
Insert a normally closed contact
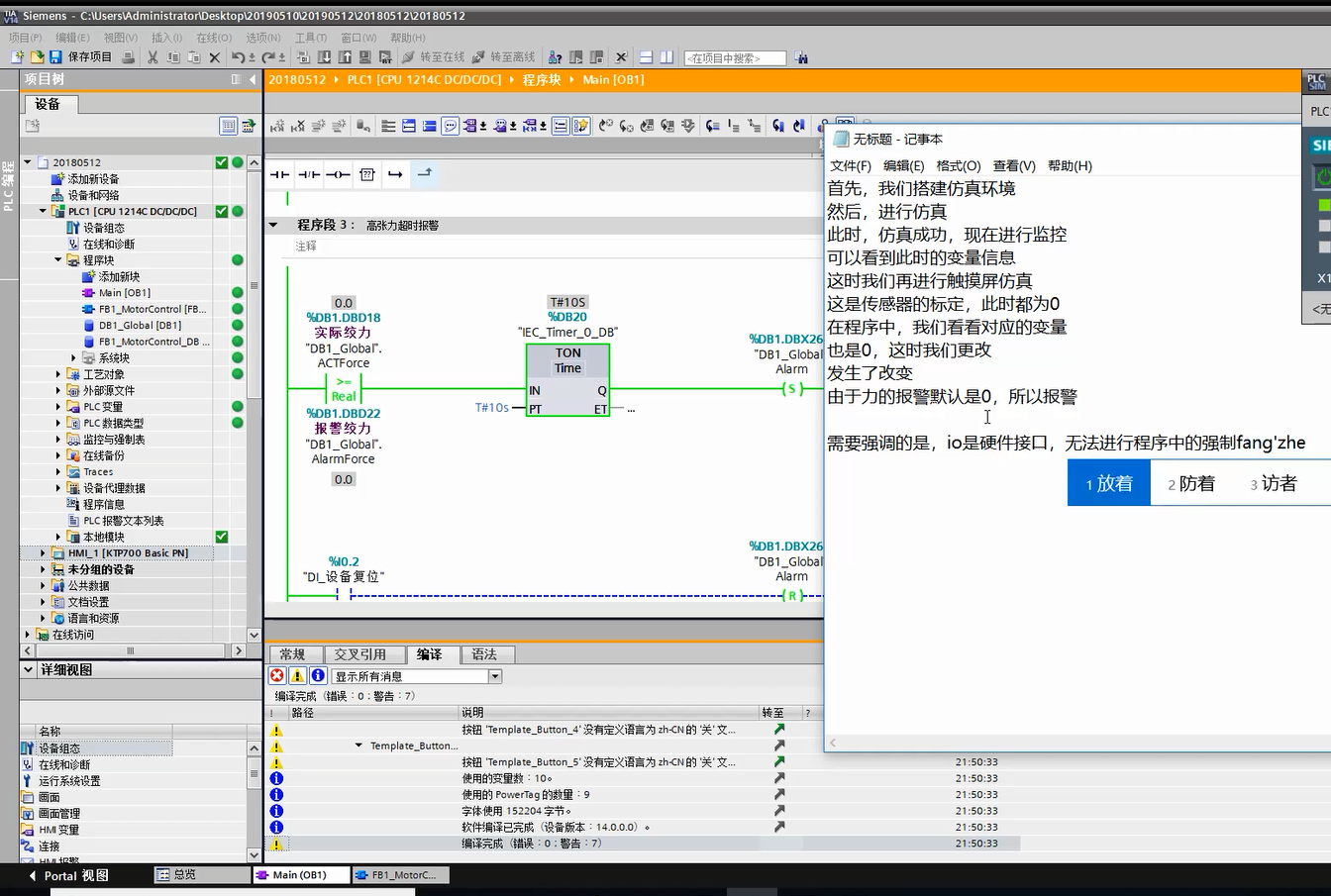pos(309,174)
